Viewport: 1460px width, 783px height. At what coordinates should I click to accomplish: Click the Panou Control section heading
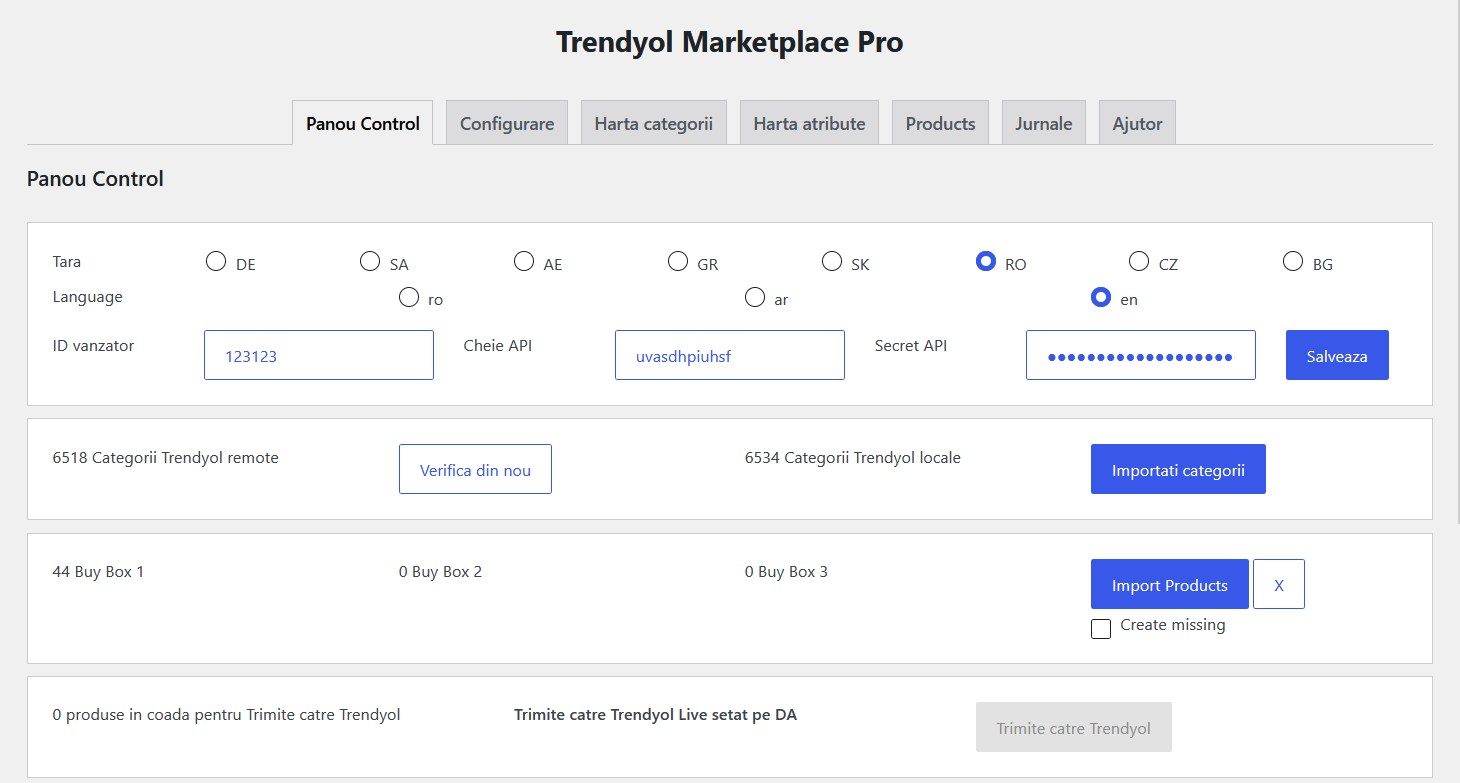[x=95, y=179]
